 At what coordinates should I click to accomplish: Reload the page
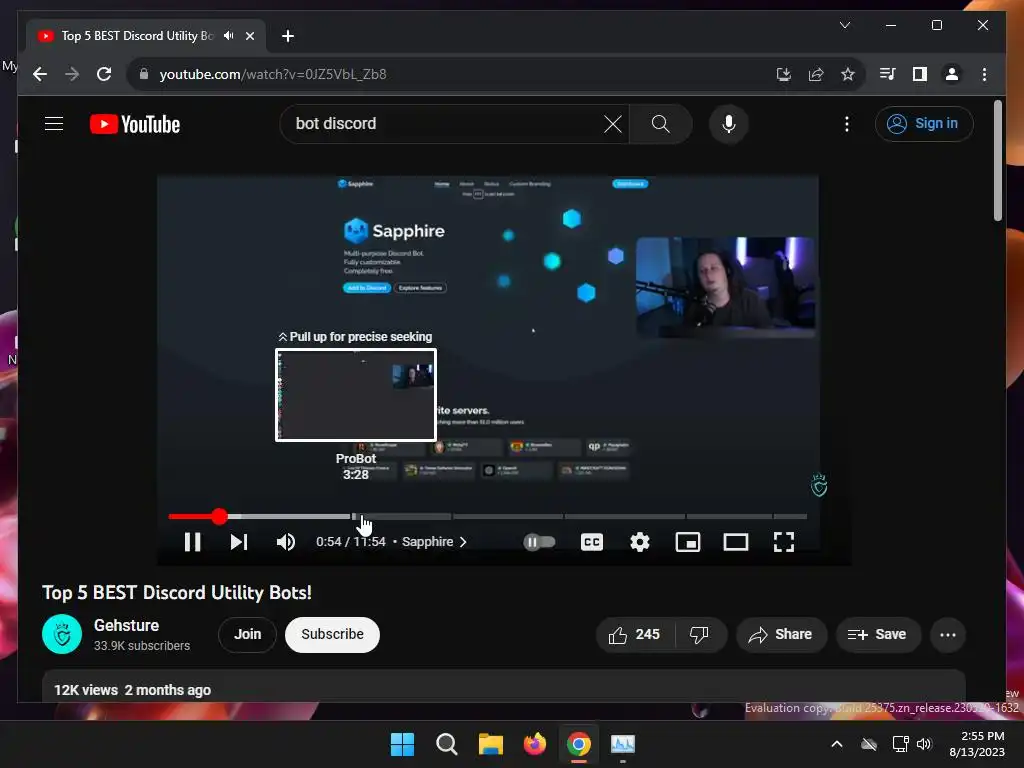[104, 74]
